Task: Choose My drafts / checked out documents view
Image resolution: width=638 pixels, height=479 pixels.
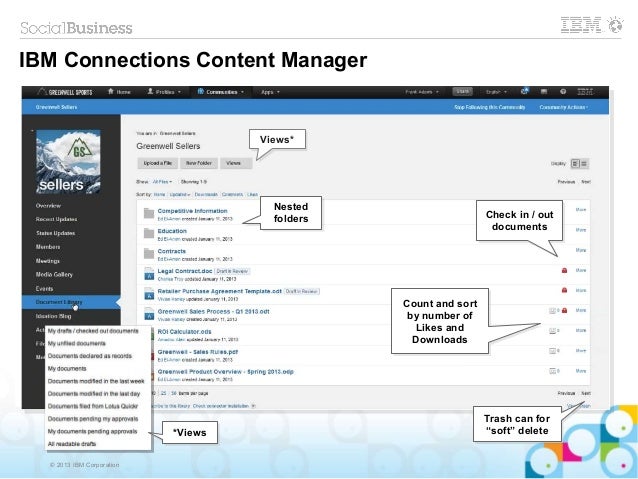Action: coord(93,331)
